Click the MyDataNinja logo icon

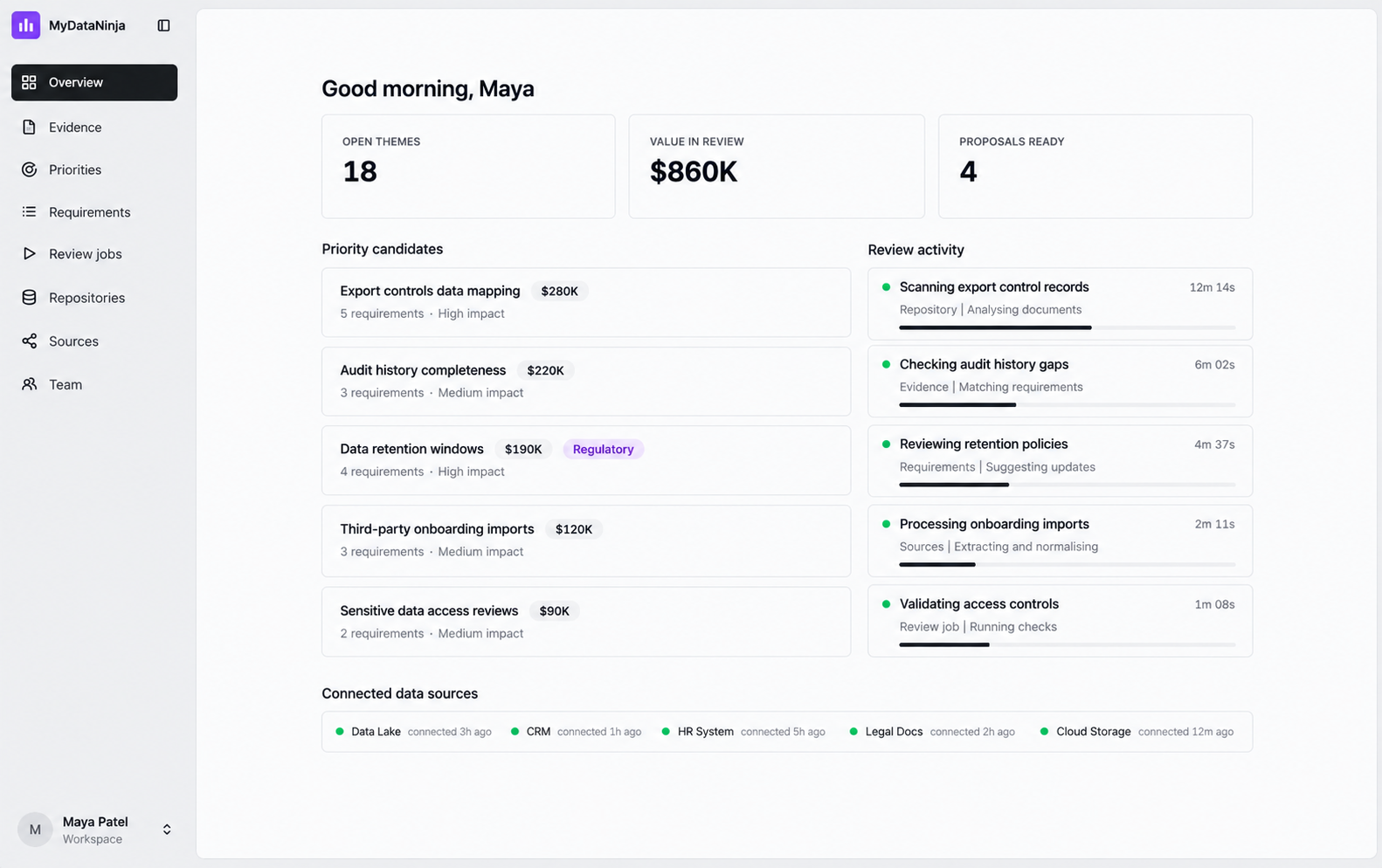click(25, 25)
